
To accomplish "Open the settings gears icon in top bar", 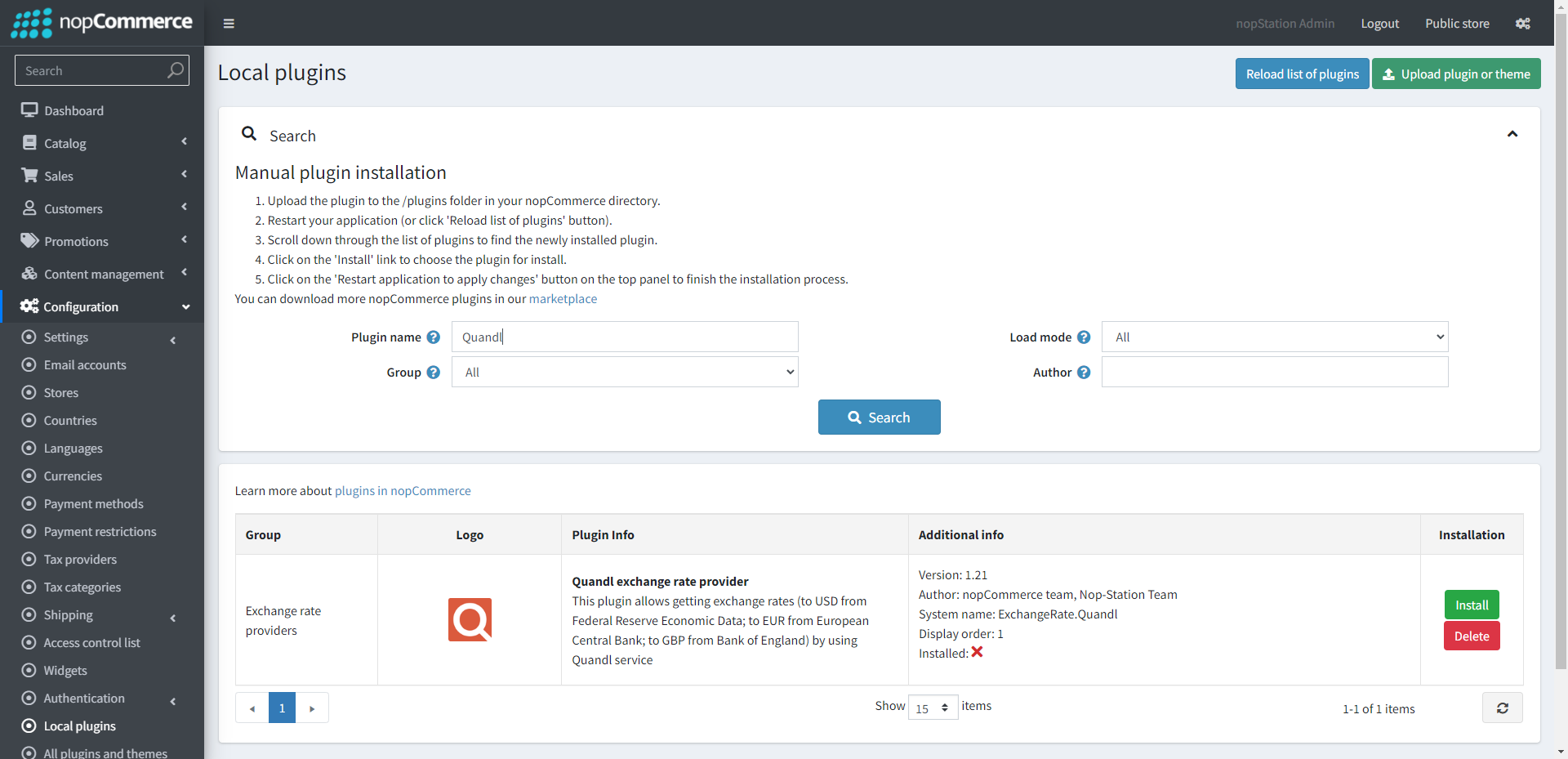I will click(x=1523, y=24).
